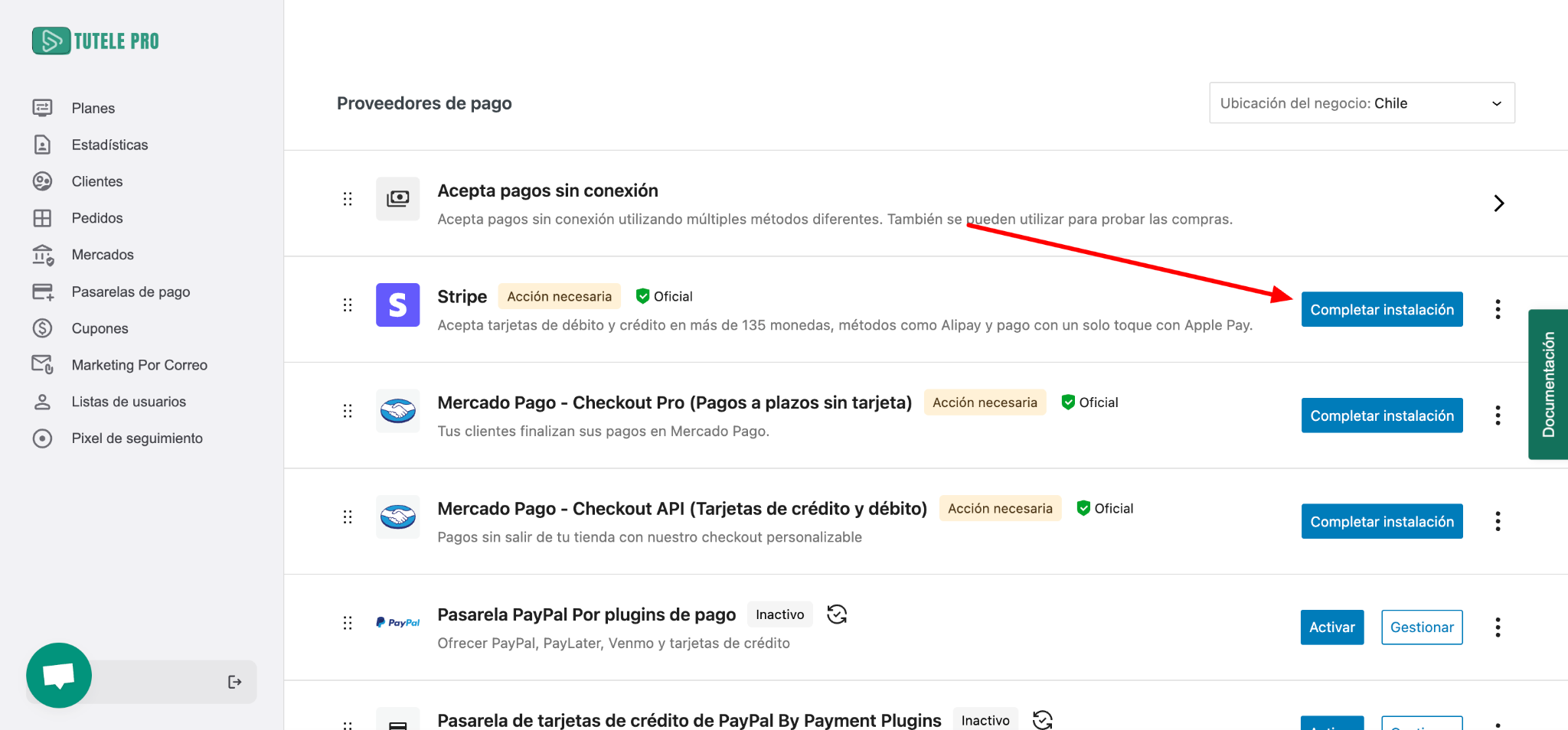Click the PayPal logo

tap(398, 623)
